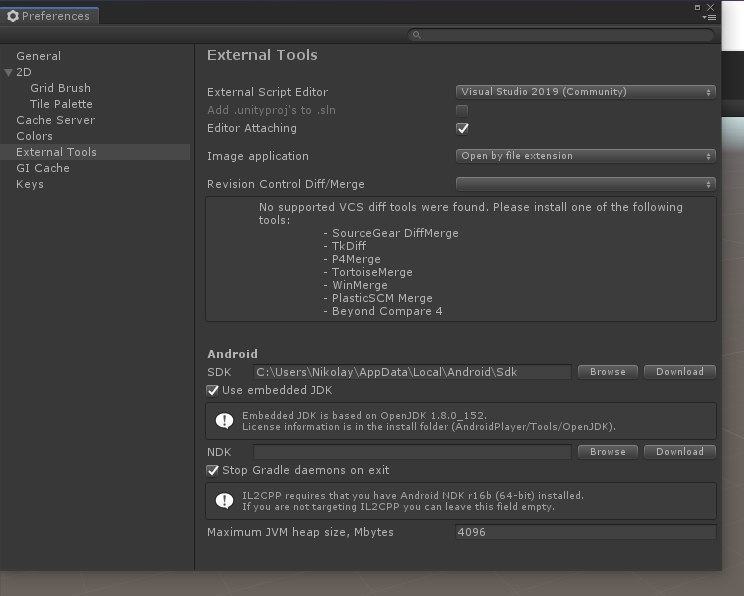The height and width of the screenshot is (596, 744).
Task: Open GI Cache preferences
Action: pyautogui.click(x=43, y=168)
